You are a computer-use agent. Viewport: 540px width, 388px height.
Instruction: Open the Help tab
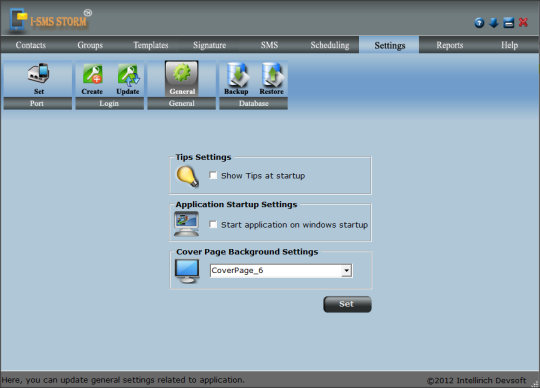click(x=509, y=45)
